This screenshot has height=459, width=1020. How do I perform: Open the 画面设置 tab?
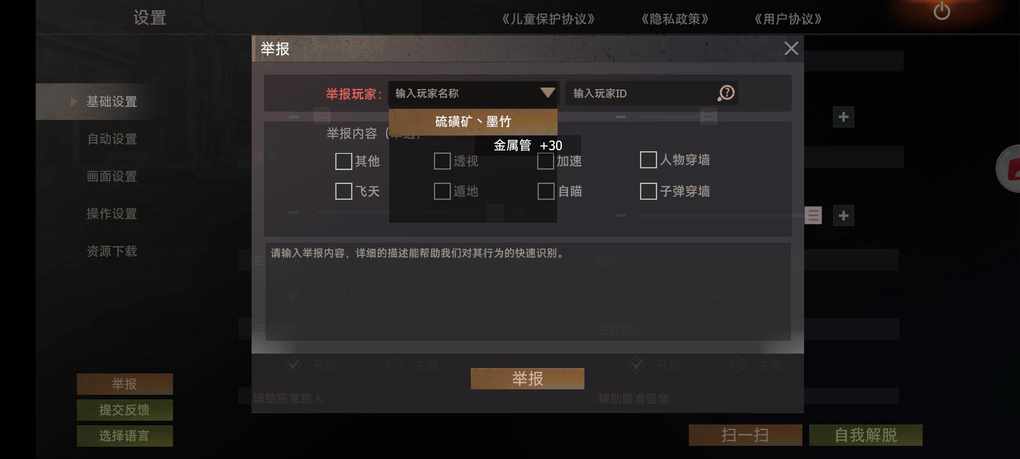(112, 176)
